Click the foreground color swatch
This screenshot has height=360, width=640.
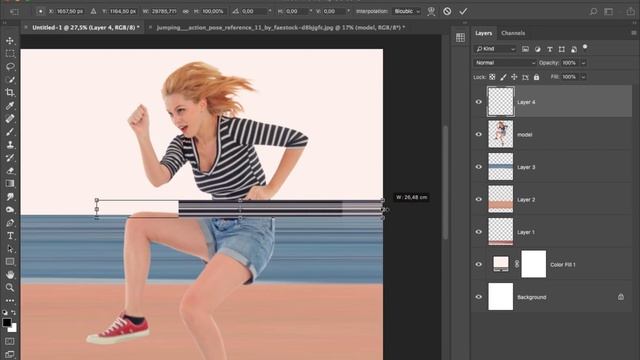pos(7,322)
